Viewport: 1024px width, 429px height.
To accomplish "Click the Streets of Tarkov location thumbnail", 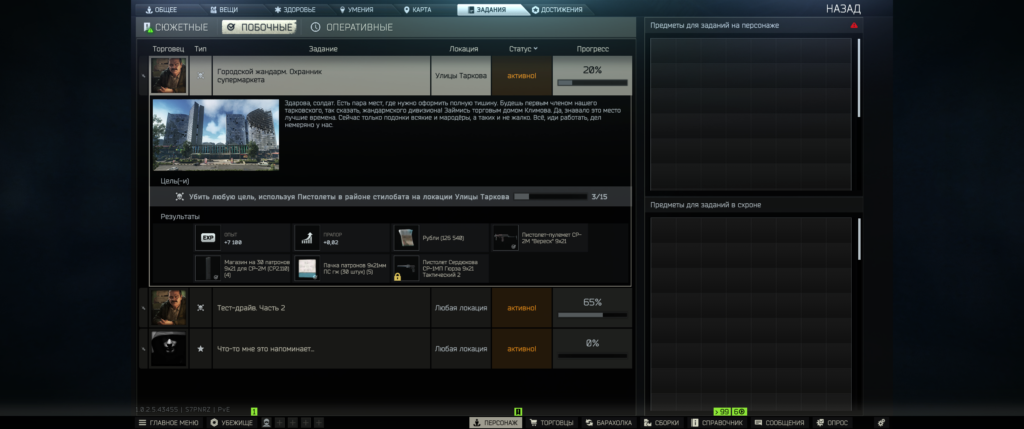I will [215, 135].
